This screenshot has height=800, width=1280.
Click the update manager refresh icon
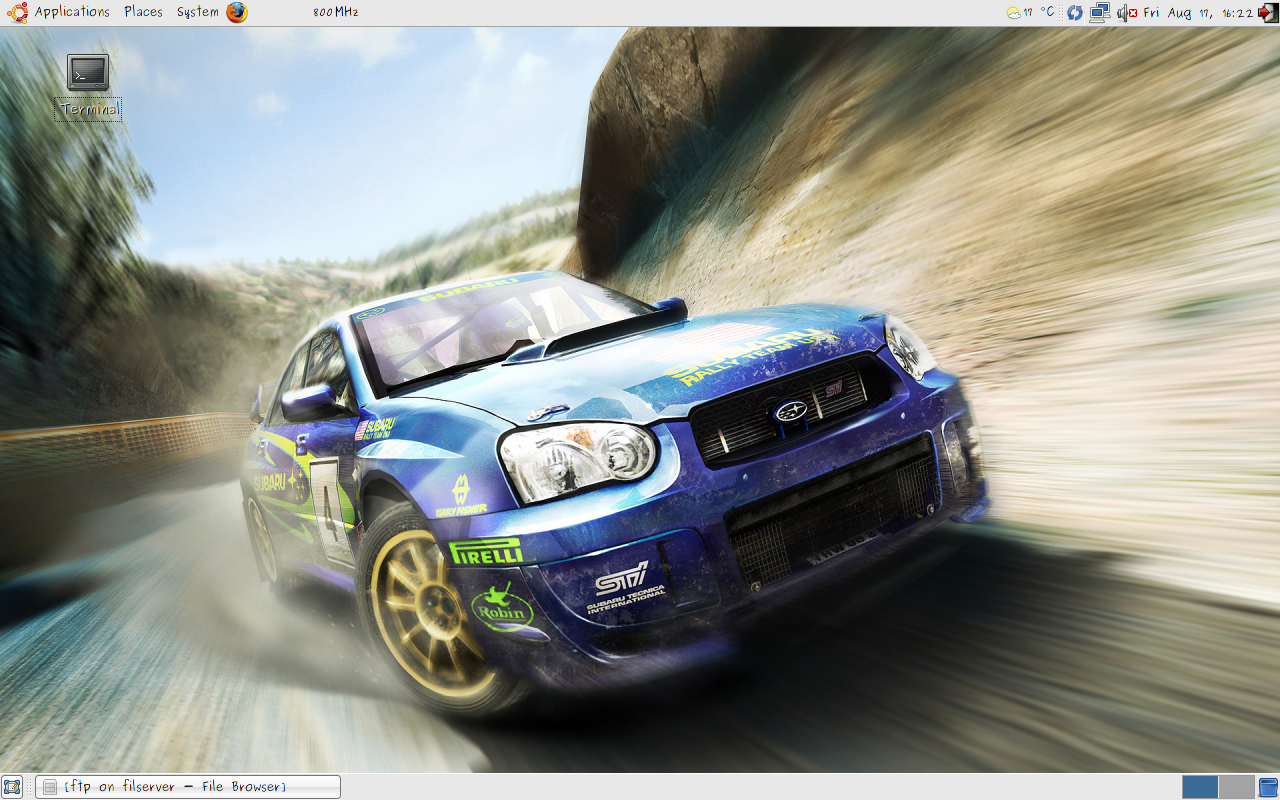(x=1075, y=12)
